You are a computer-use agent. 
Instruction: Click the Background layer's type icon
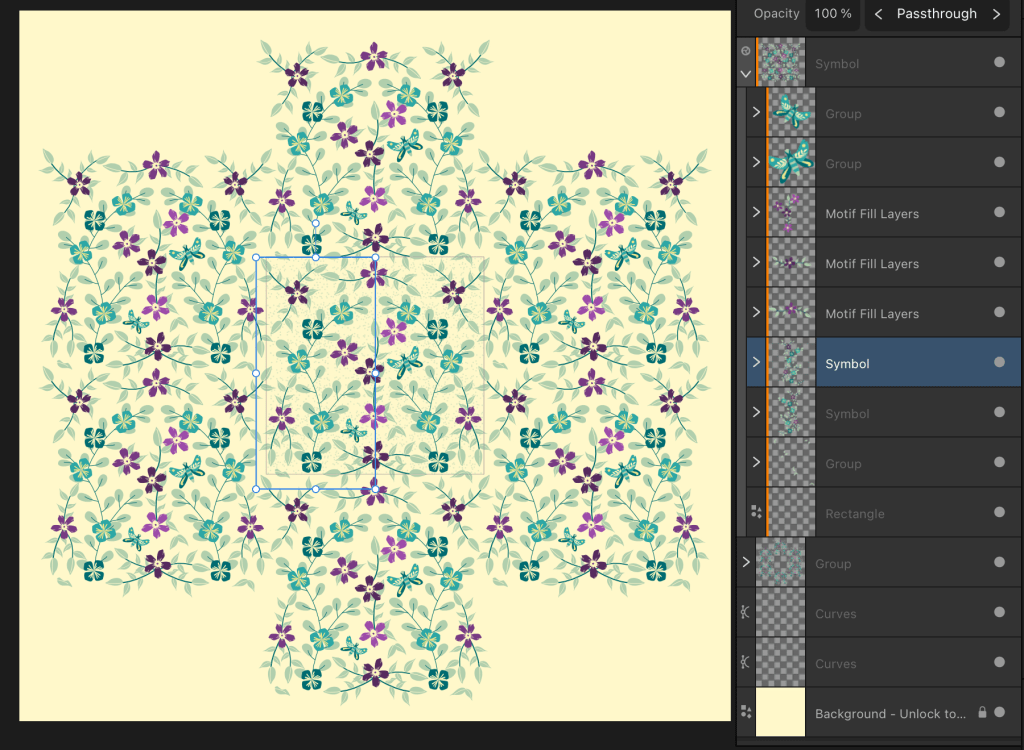pos(745,713)
